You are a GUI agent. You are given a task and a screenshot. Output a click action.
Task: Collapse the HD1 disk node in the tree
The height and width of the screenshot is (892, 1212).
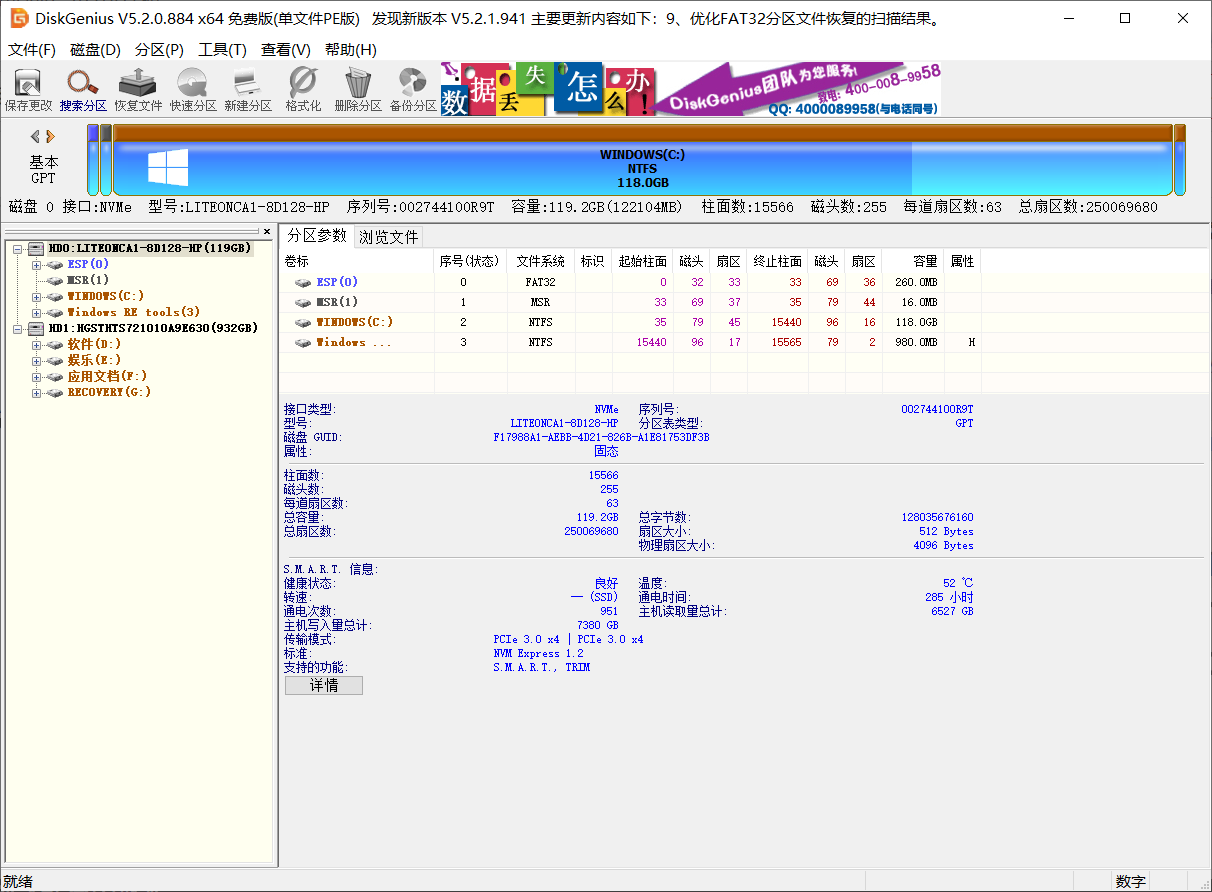click(x=18, y=328)
